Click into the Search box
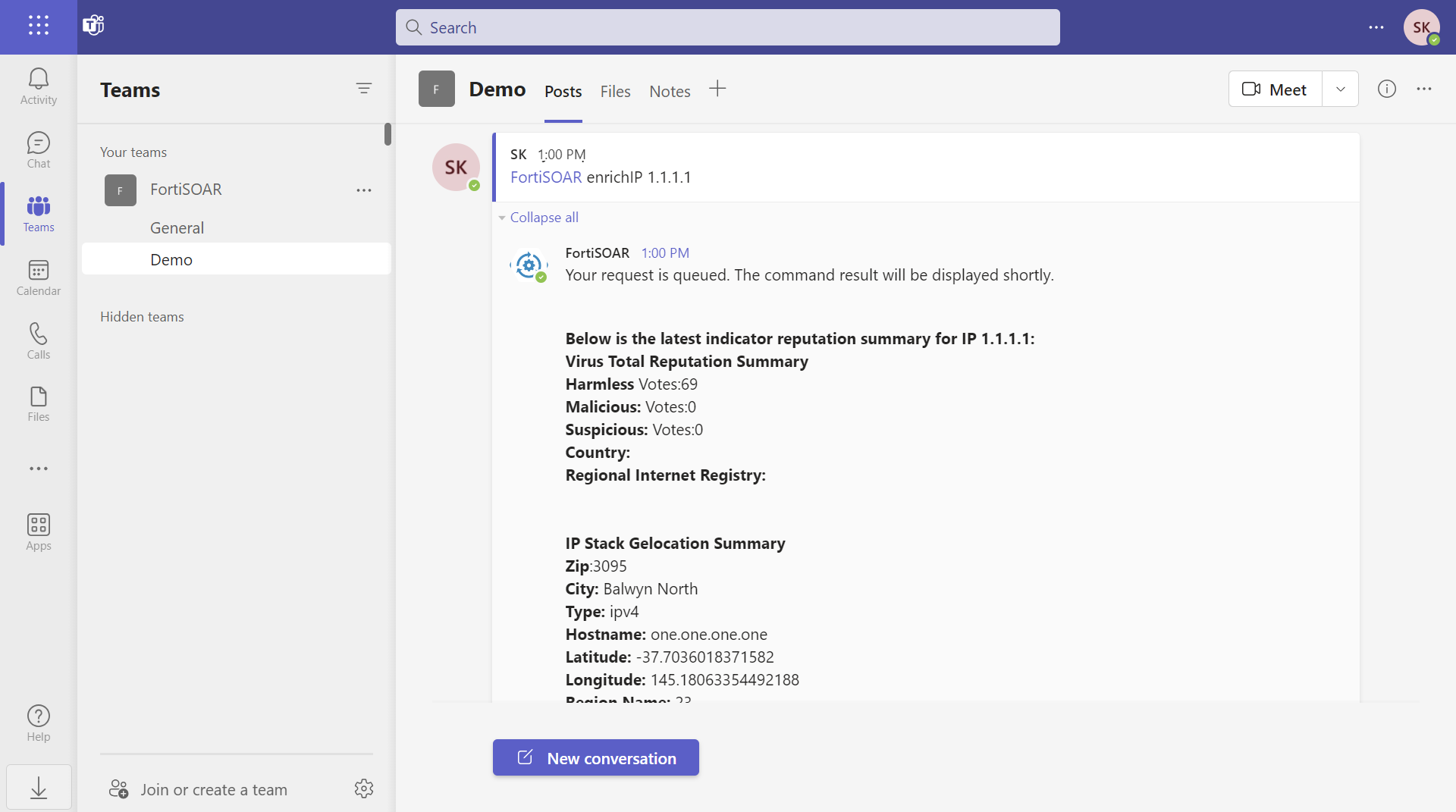Image resolution: width=1456 pixels, height=812 pixels. pyautogui.click(x=727, y=27)
